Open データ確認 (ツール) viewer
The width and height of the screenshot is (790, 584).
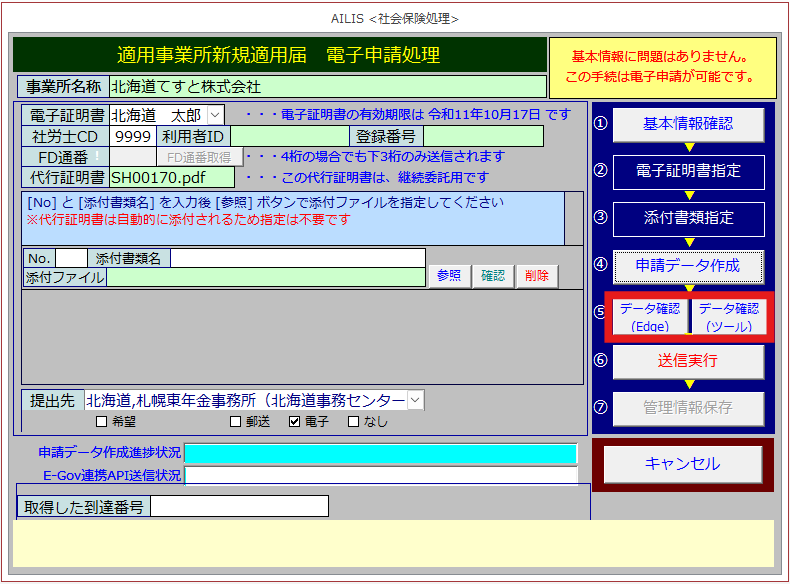pyautogui.click(x=728, y=316)
